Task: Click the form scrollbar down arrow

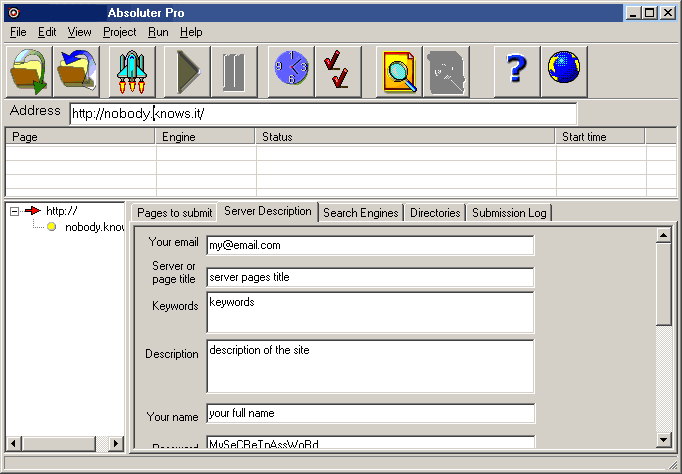Action: click(663, 440)
